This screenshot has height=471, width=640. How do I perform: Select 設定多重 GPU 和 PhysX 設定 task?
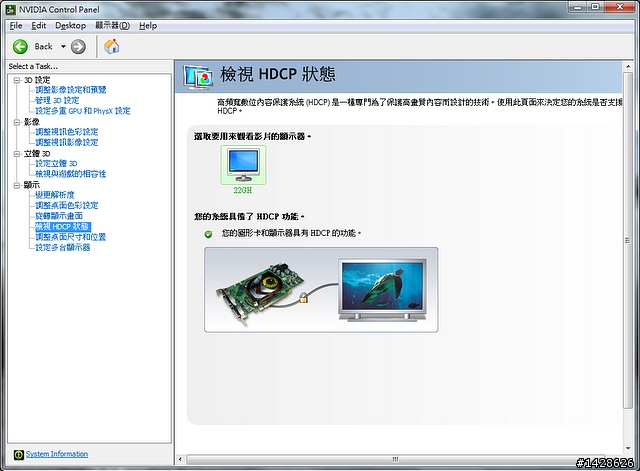(83, 111)
